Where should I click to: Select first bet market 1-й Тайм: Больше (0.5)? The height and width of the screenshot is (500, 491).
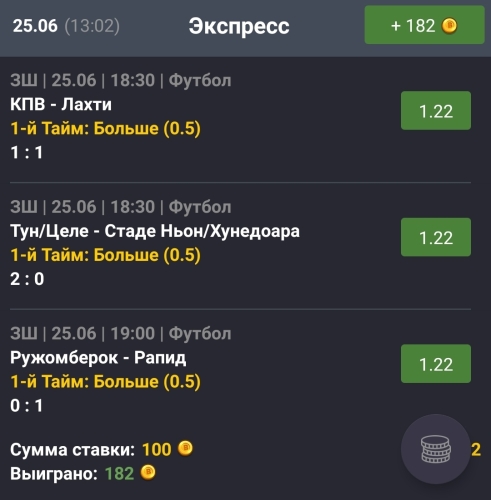pos(106,128)
